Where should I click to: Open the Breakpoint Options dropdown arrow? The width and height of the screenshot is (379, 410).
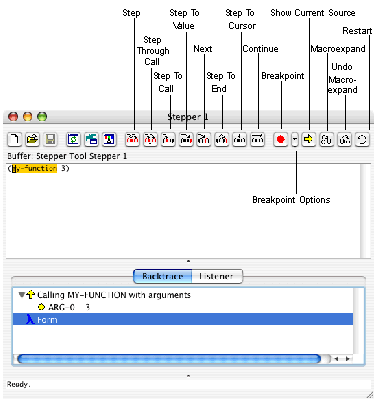coord(295,139)
